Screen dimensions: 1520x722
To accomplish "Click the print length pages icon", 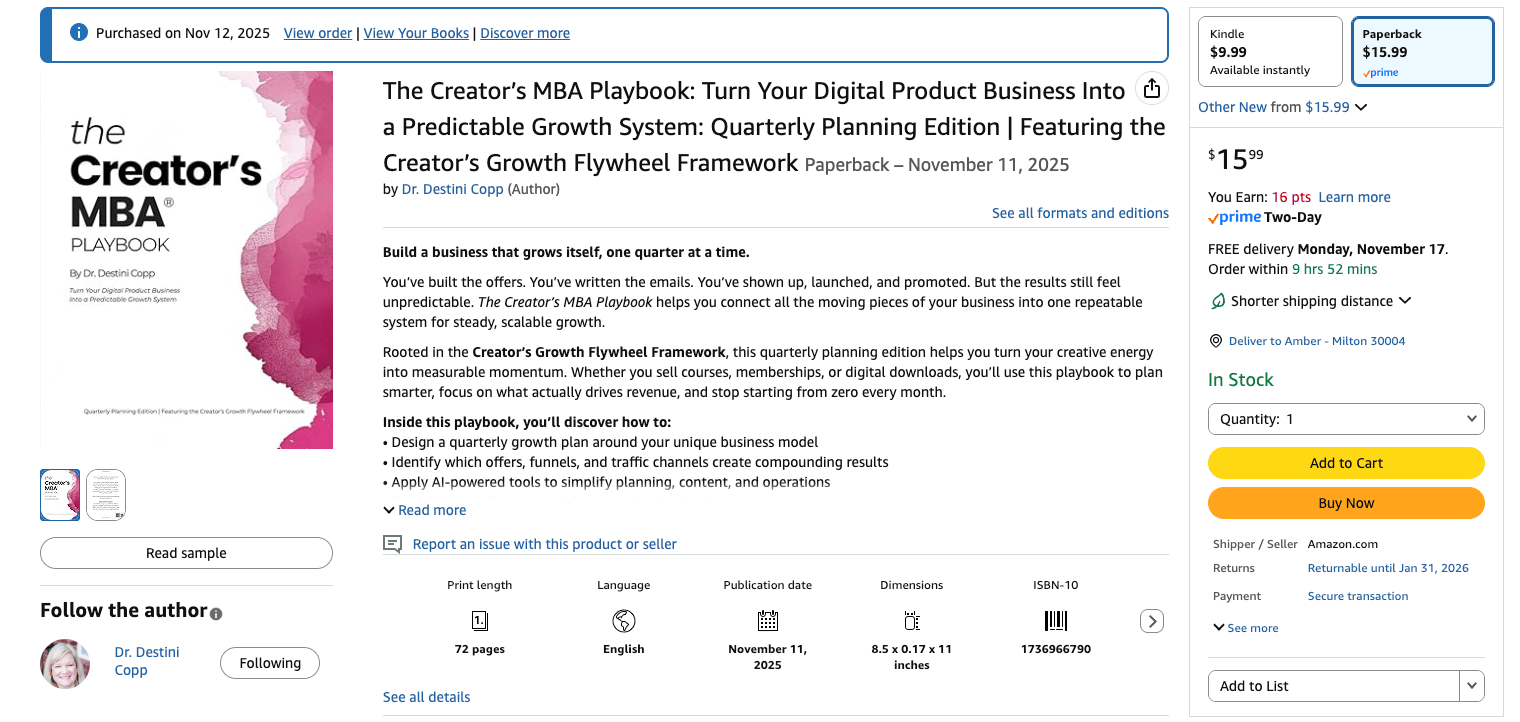I will coord(480,621).
